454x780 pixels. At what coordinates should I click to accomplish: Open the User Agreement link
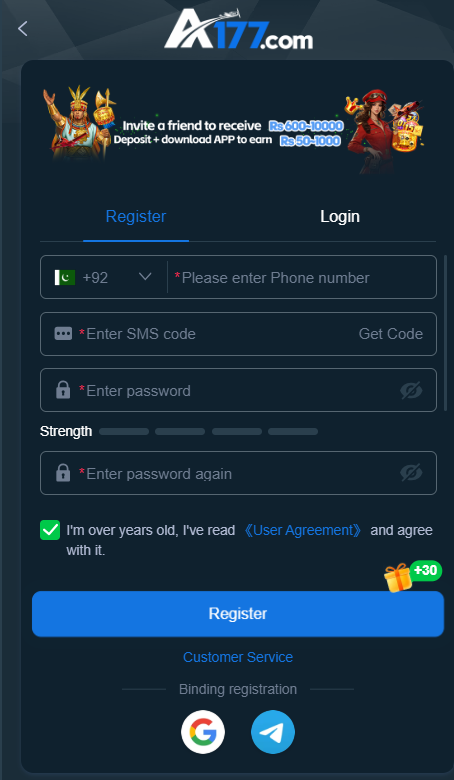(303, 530)
